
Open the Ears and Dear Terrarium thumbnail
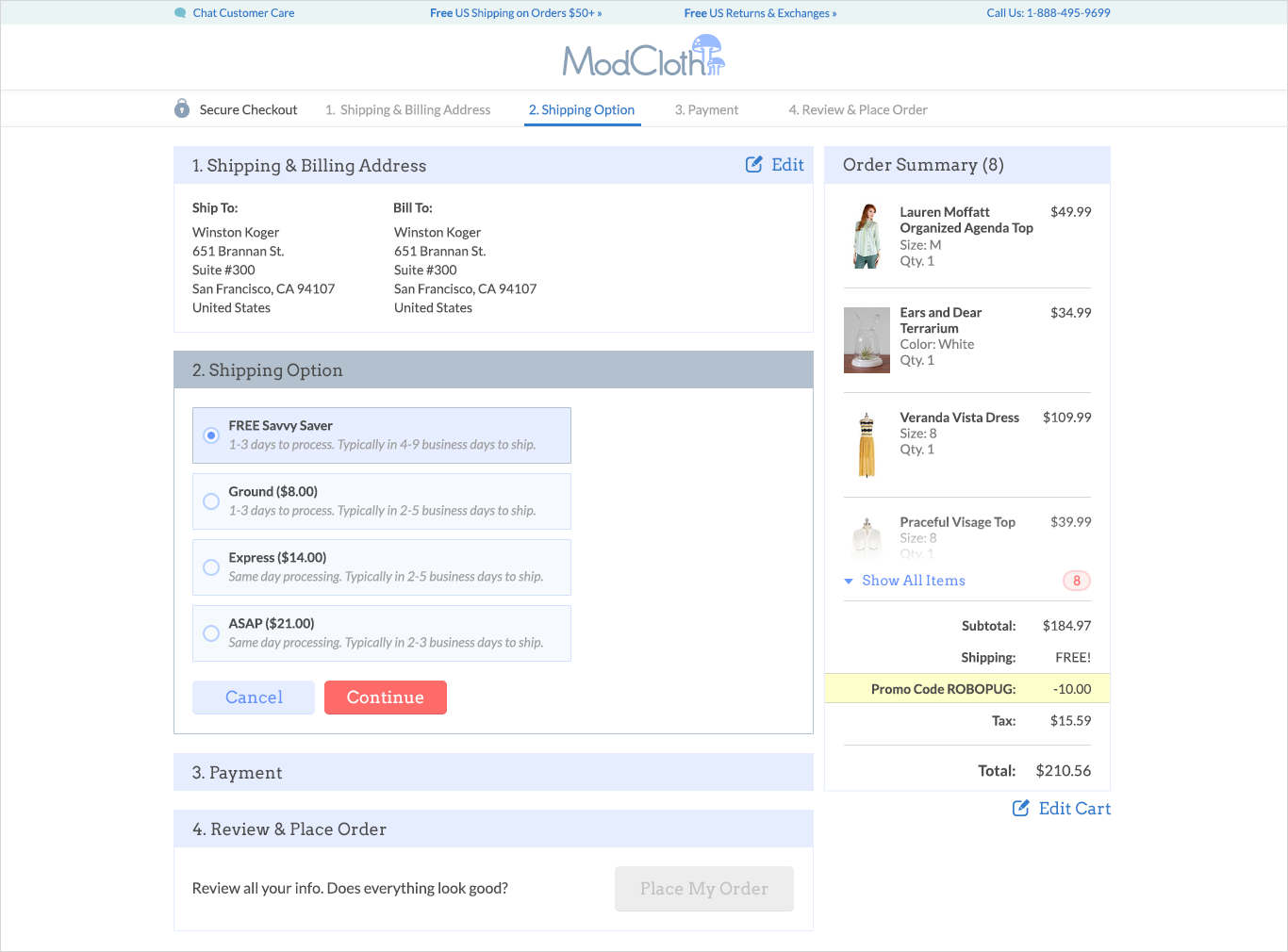pos(867,340)
